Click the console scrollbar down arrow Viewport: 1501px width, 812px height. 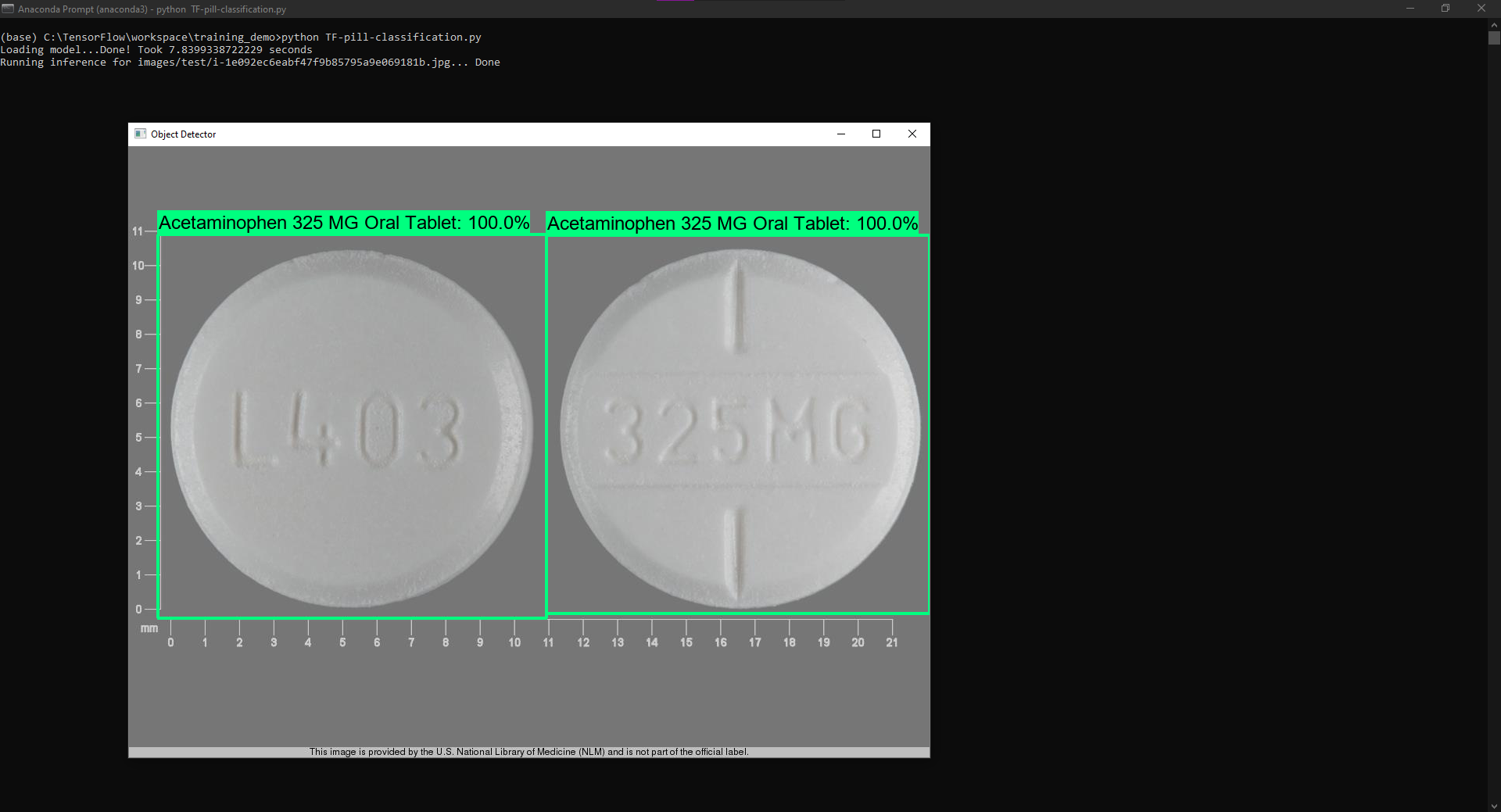1494,806
